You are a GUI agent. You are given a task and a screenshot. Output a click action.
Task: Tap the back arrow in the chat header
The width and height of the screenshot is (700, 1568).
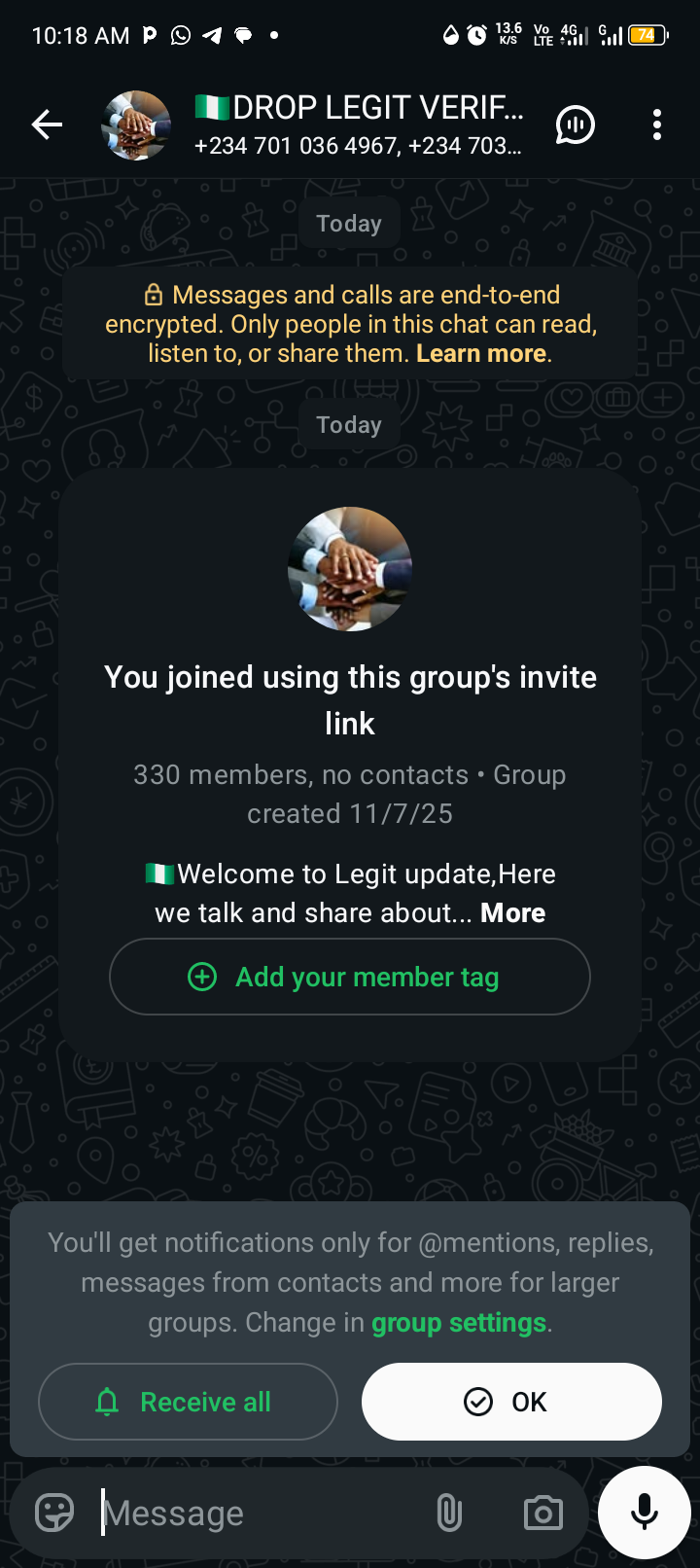[47, 125]
